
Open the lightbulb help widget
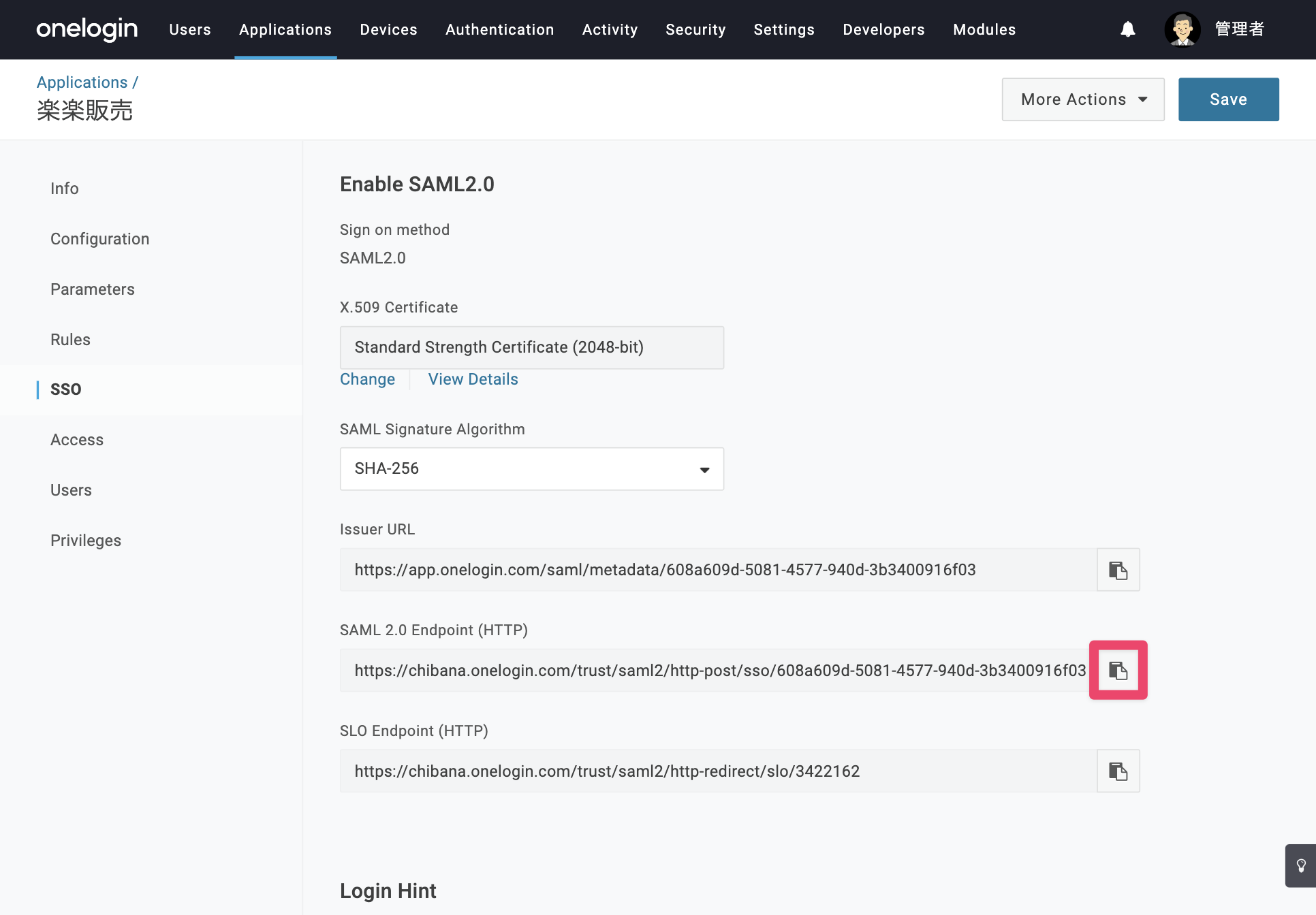pyautogui.click(x=1300, y=866)
